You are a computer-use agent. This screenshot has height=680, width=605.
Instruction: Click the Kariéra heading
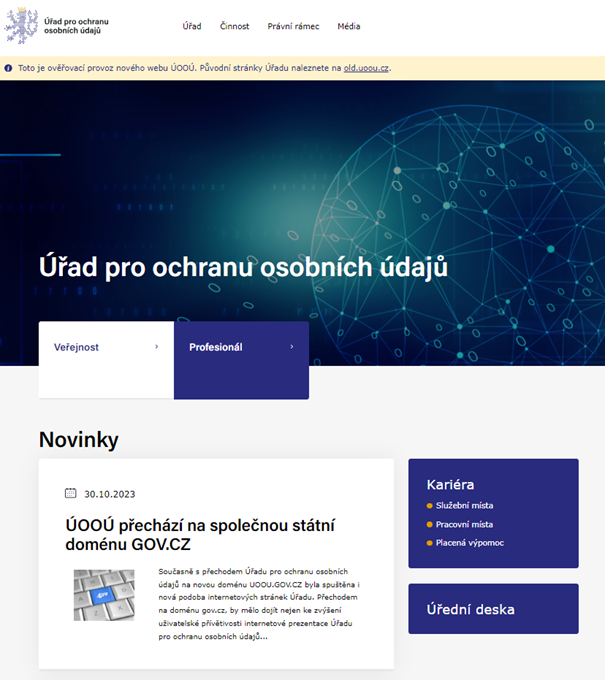pos(450,484)
